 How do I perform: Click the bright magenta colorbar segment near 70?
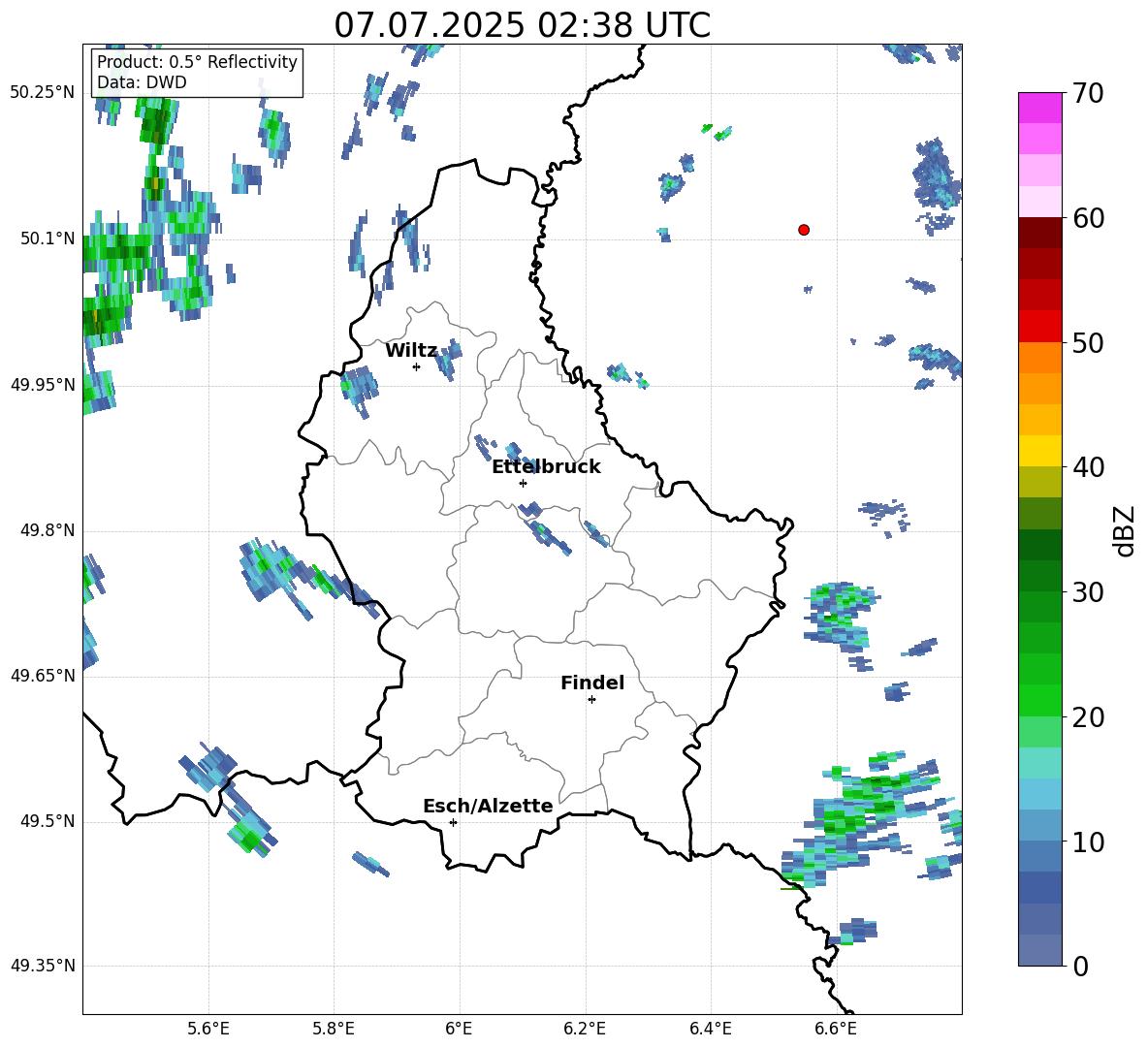[1039, 109]
